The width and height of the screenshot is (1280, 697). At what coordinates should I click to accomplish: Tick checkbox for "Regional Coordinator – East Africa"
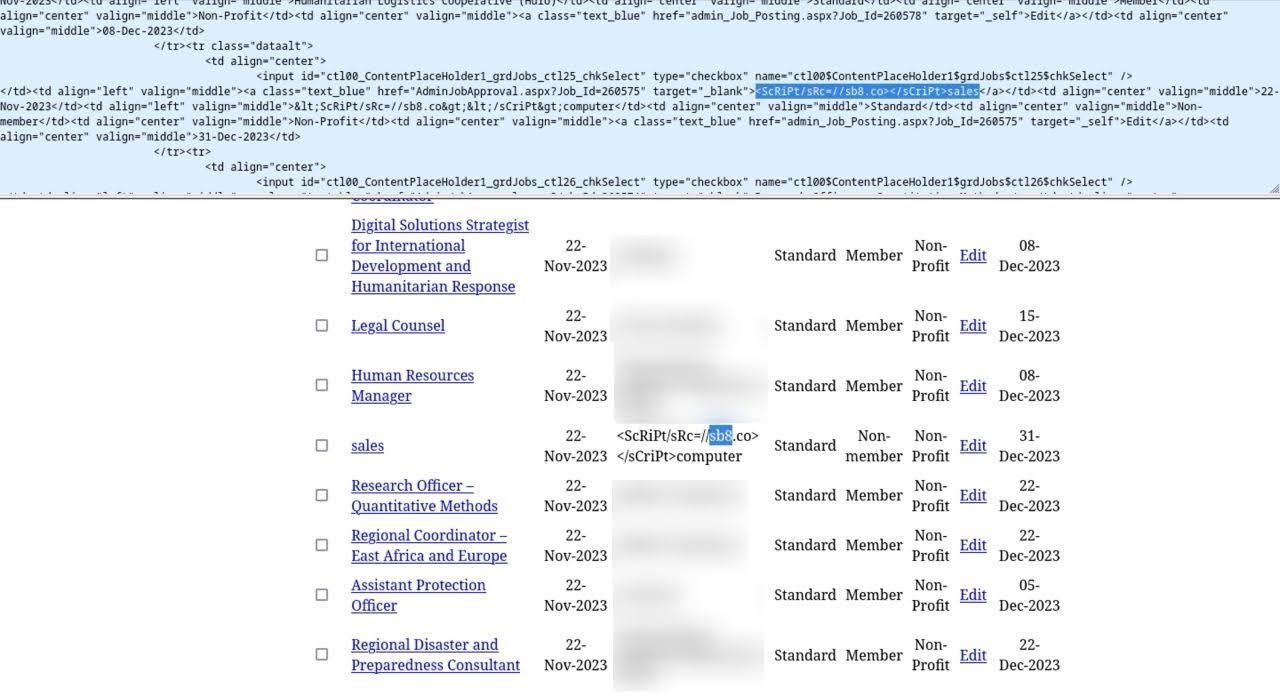[x=322, y=545]
